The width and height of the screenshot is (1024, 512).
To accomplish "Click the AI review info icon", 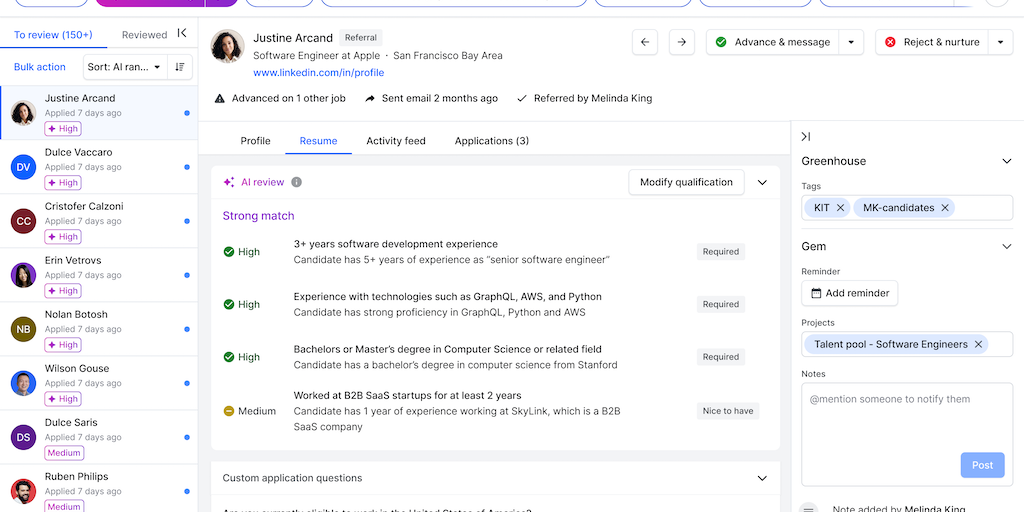I will [x=296, y=183].
